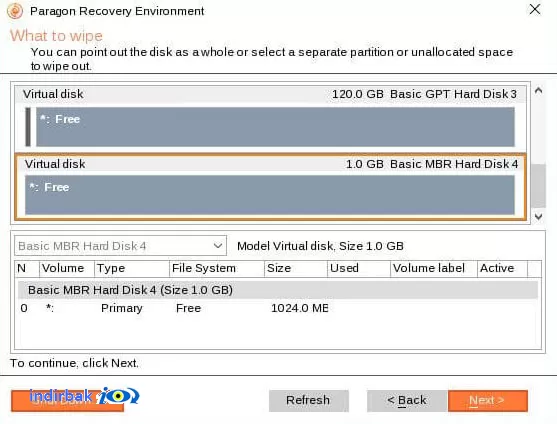Select the Basic MBR Hard Disk 4 group row
The width and height of the screenshot is (557, 424).
click(278, 290)
